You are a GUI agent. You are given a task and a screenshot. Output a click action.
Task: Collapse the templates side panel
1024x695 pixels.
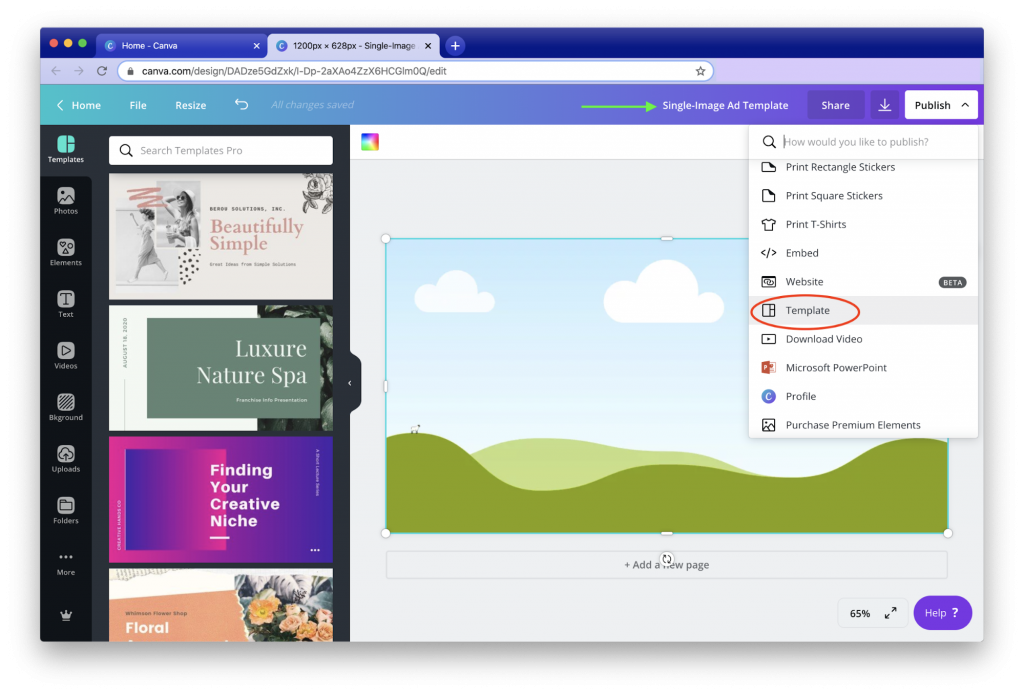pos(349,383)
